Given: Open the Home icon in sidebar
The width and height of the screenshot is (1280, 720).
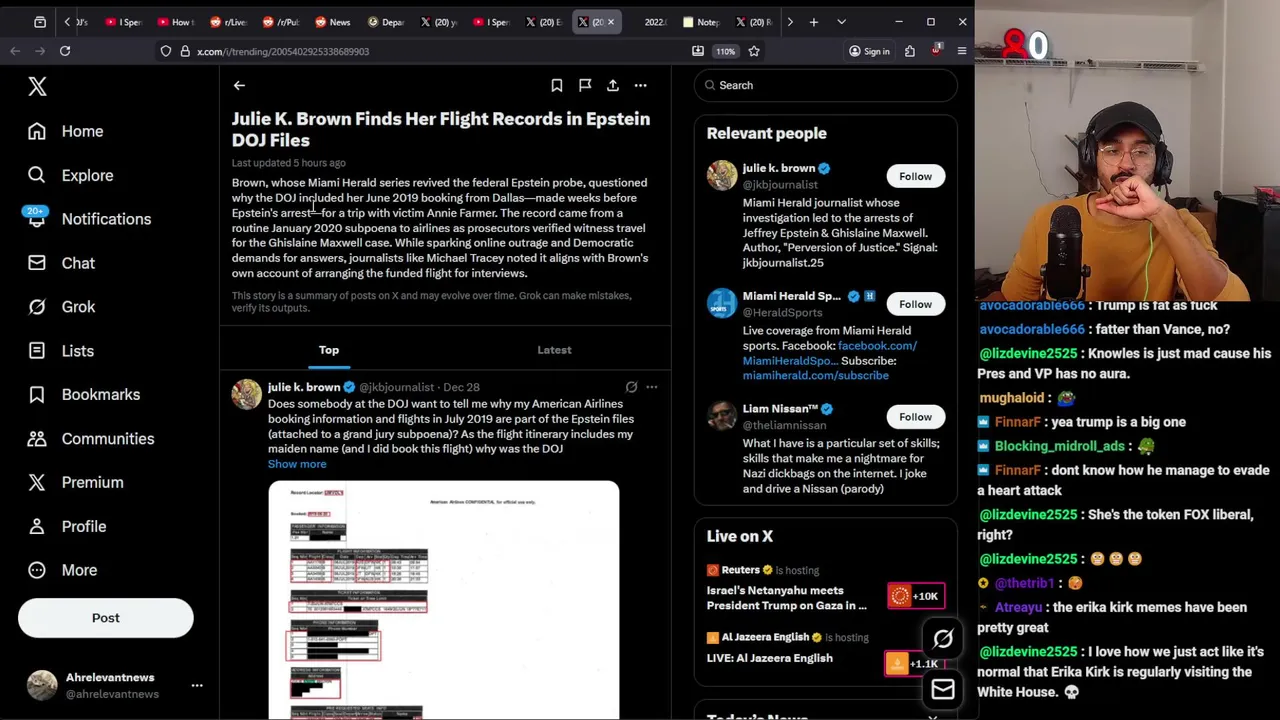Looking at the screenshot, I should 37,131.
